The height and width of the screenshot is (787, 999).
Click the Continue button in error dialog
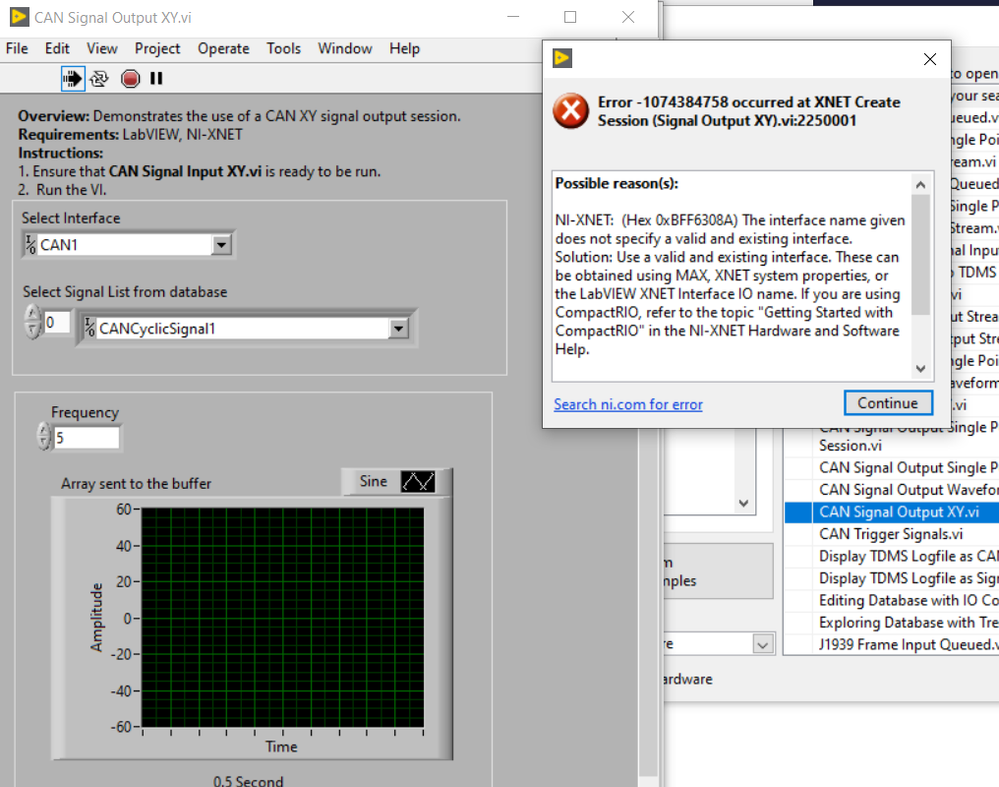coord(888,403)
